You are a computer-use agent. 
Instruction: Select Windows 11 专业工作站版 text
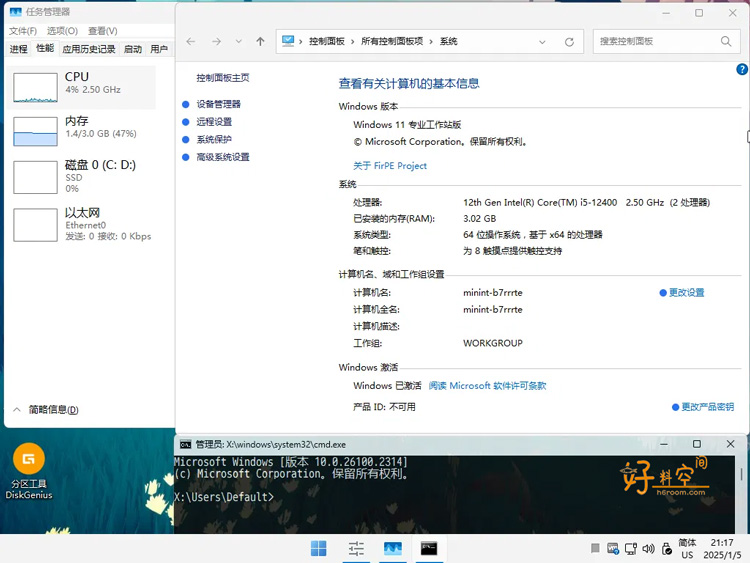(x=407, y=125)
